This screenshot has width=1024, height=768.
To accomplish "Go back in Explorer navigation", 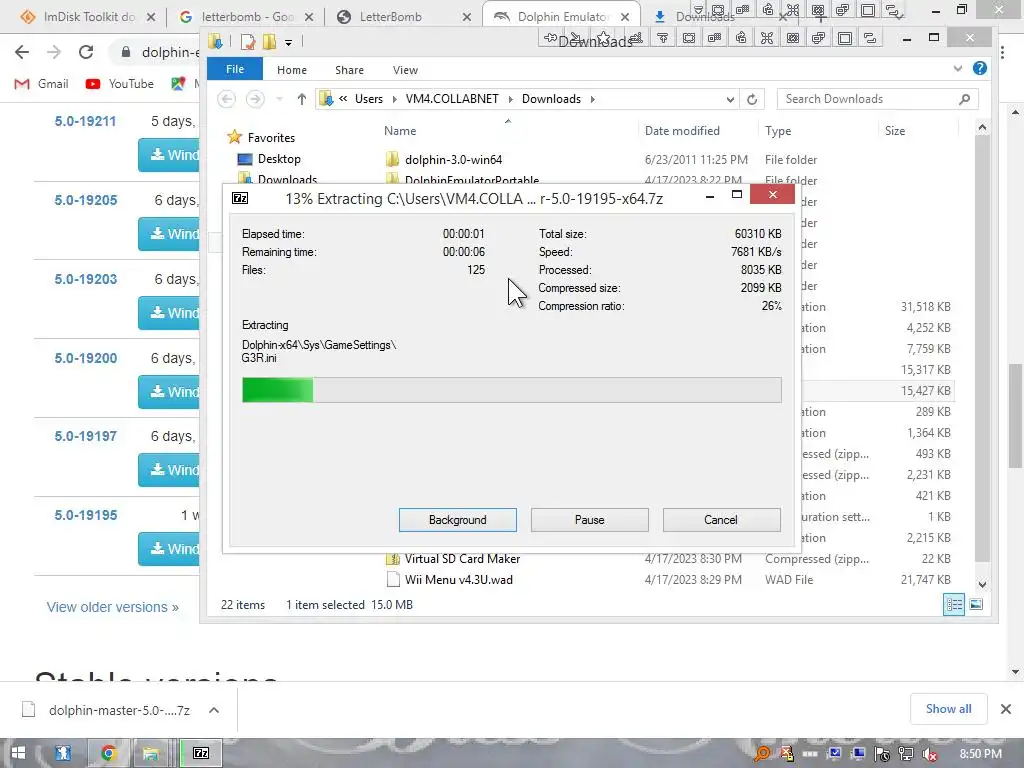I will point(227,99).
